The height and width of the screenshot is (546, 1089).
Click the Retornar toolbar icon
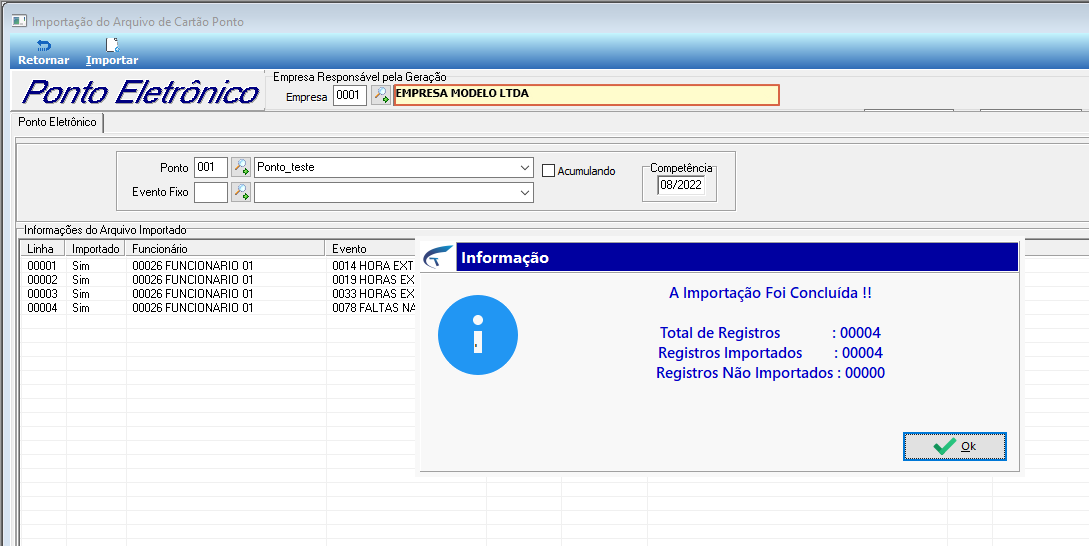(x=43, y=53)
